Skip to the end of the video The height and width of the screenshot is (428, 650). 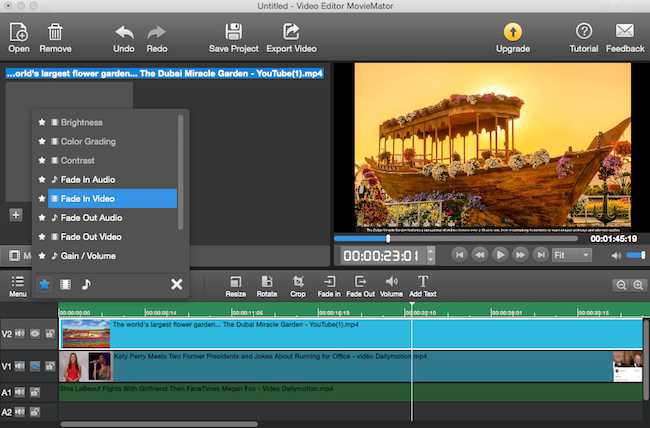(x=541, y=255)
